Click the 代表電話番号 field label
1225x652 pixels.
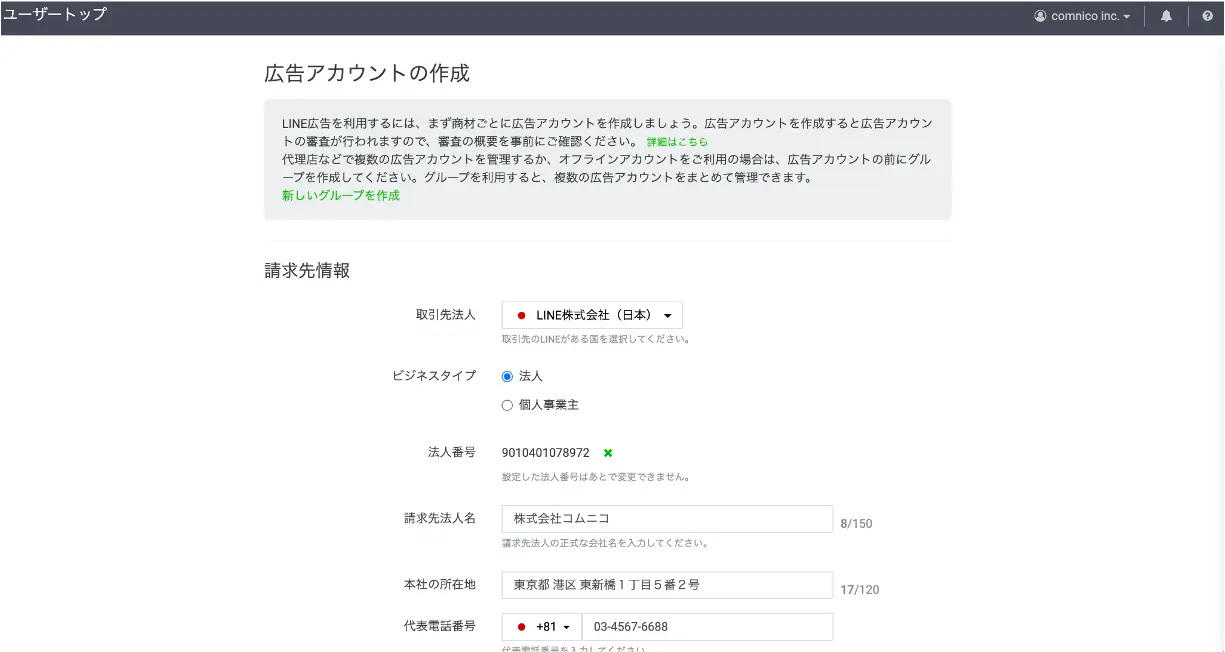440,626
